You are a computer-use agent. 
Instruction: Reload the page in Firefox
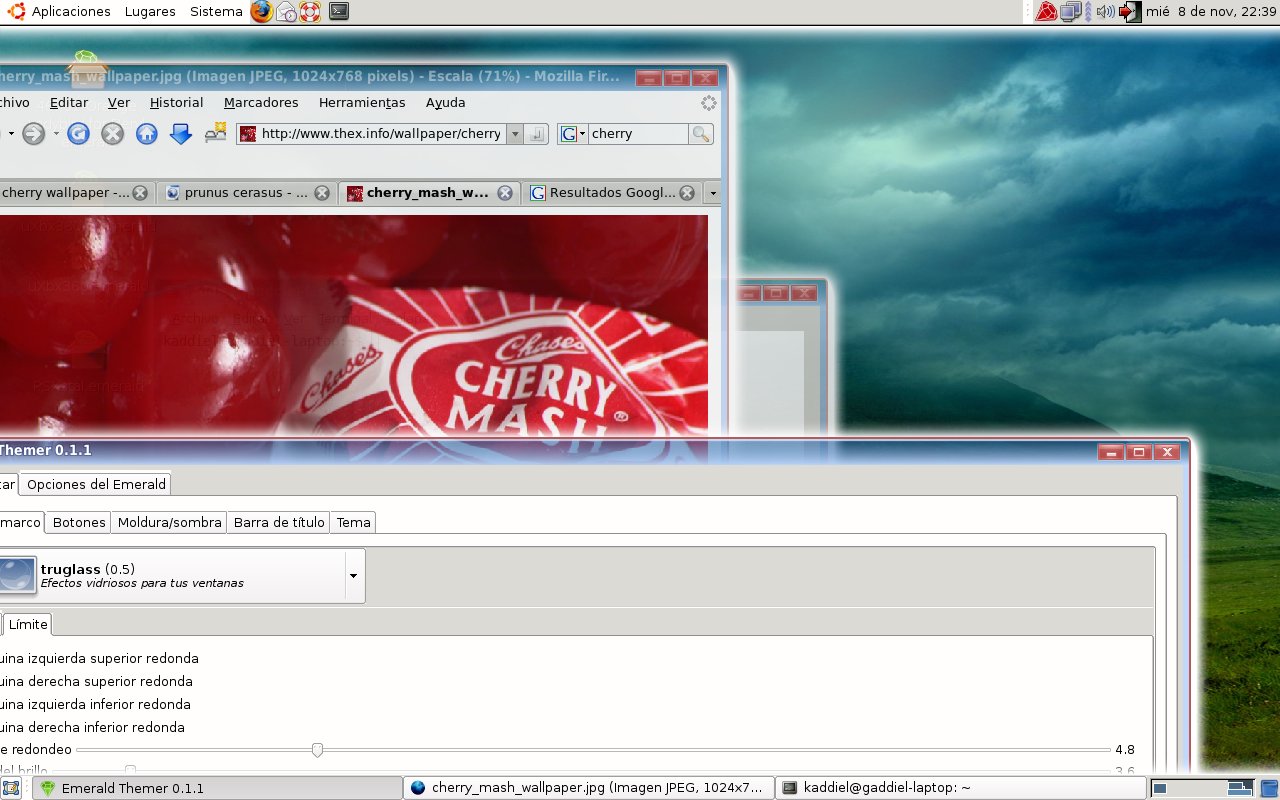click(79, 133)
